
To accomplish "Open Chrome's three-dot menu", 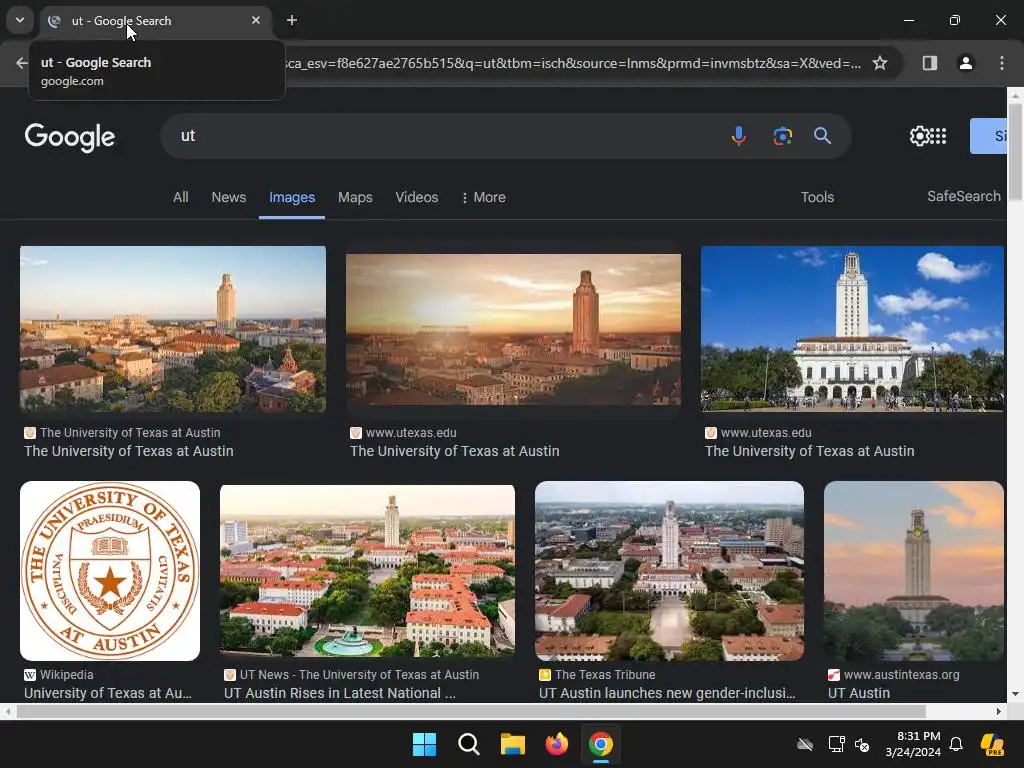I will point(1002,63).
